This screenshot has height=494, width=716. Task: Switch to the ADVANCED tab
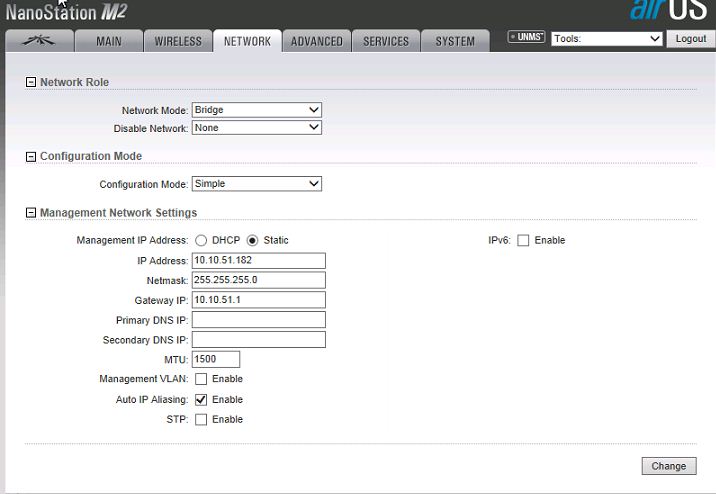[x=316, y=41]
